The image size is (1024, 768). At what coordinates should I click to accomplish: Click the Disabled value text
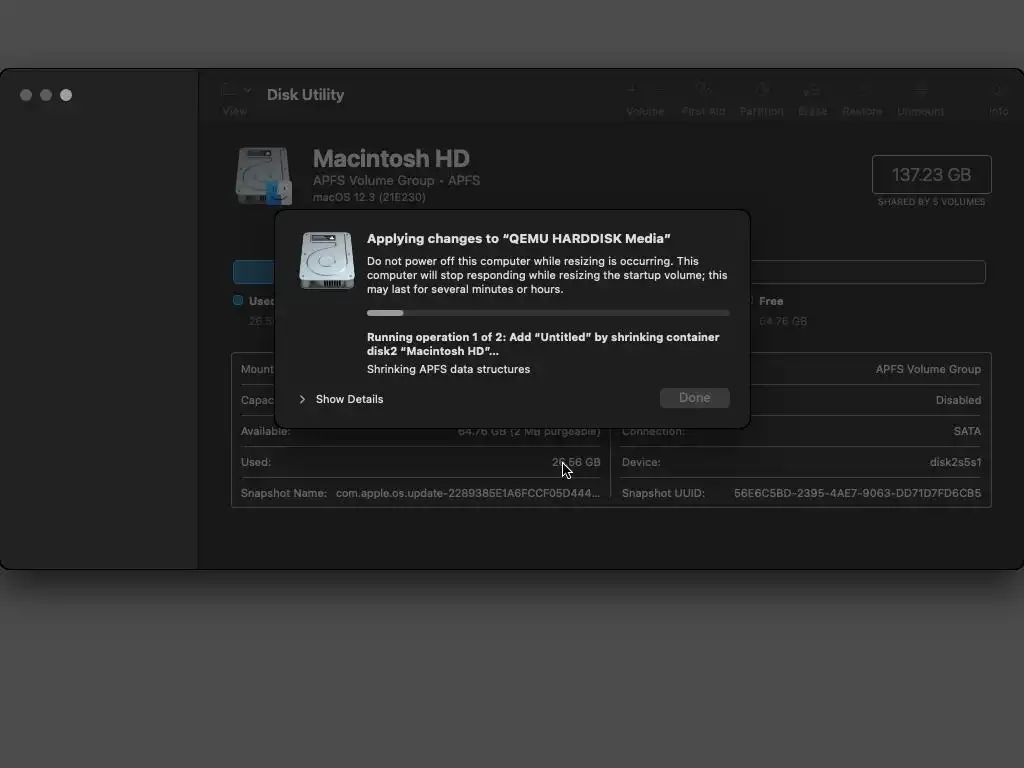pyautogui.click(x=958, y=400)
